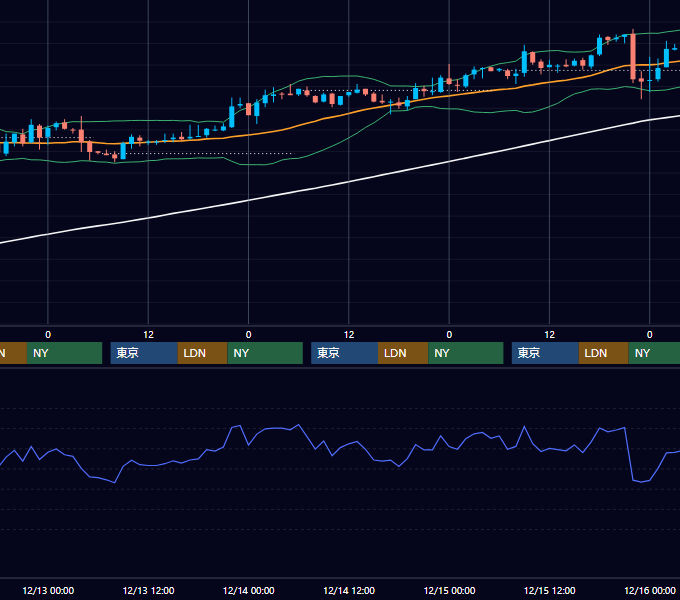Select the LDN session block before 12/14 00:00
The height and width of the screenshot is (600, 680).
point(203,353)
